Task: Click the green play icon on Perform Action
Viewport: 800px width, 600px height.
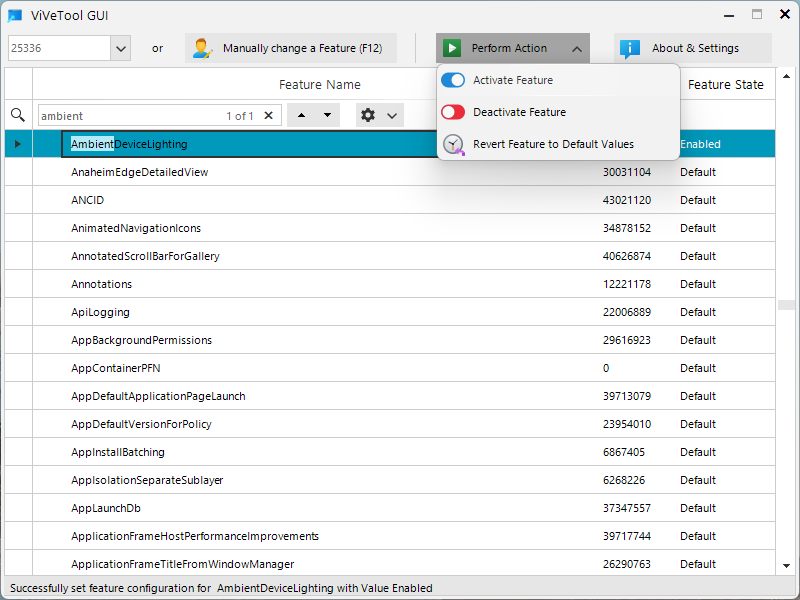Action: 455,47
